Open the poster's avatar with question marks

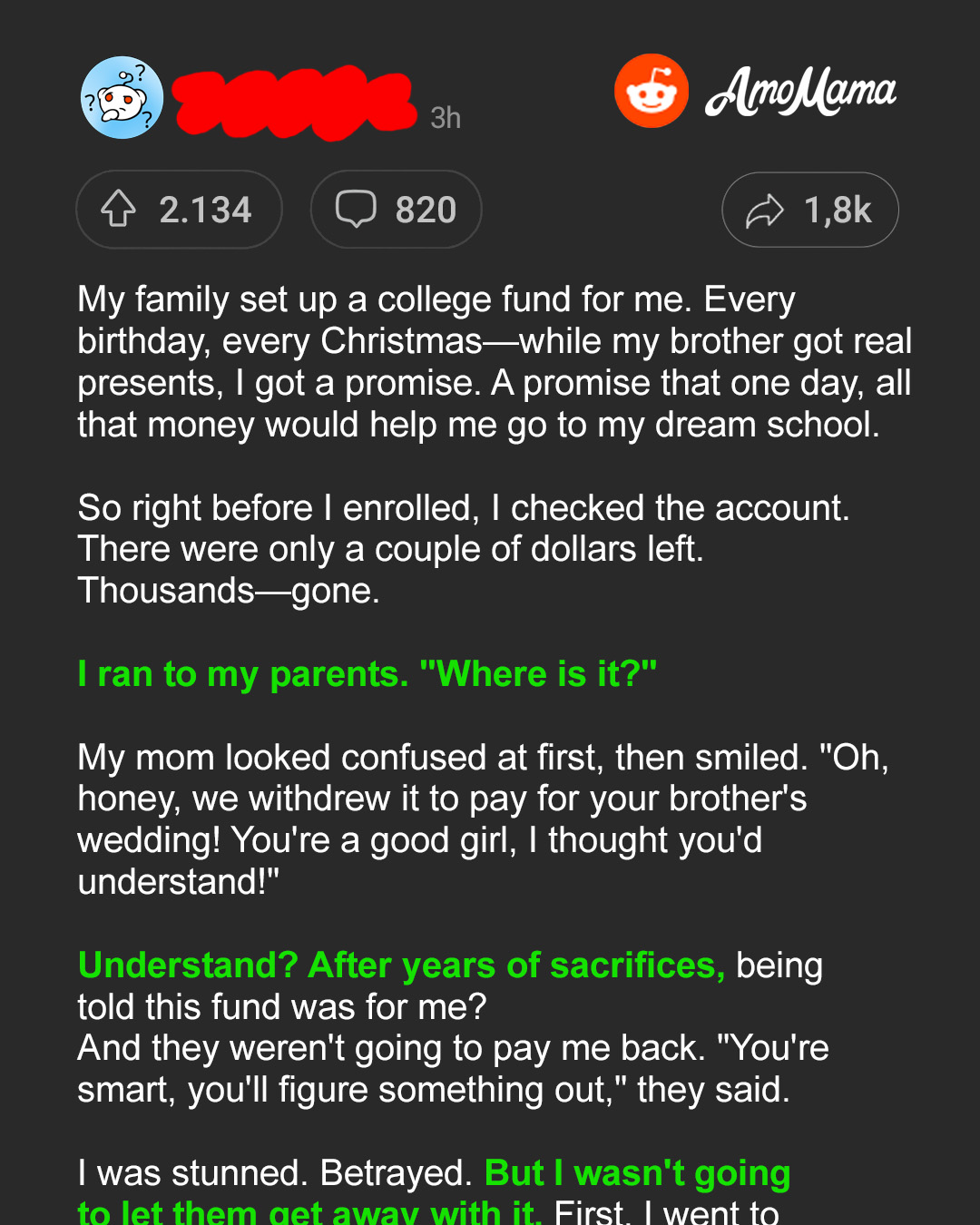[x=122, y=97]
